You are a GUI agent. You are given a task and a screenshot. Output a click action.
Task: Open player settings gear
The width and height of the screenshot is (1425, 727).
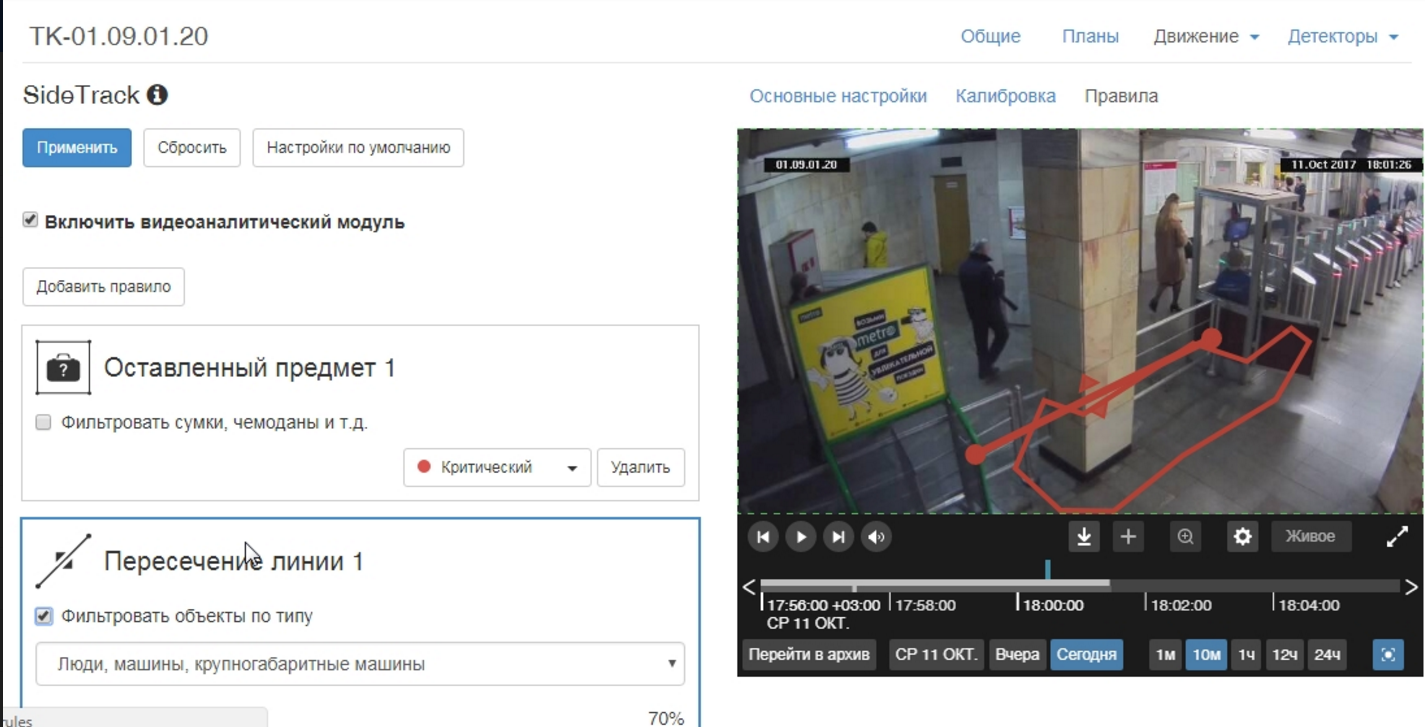[x=1242, y=537]
